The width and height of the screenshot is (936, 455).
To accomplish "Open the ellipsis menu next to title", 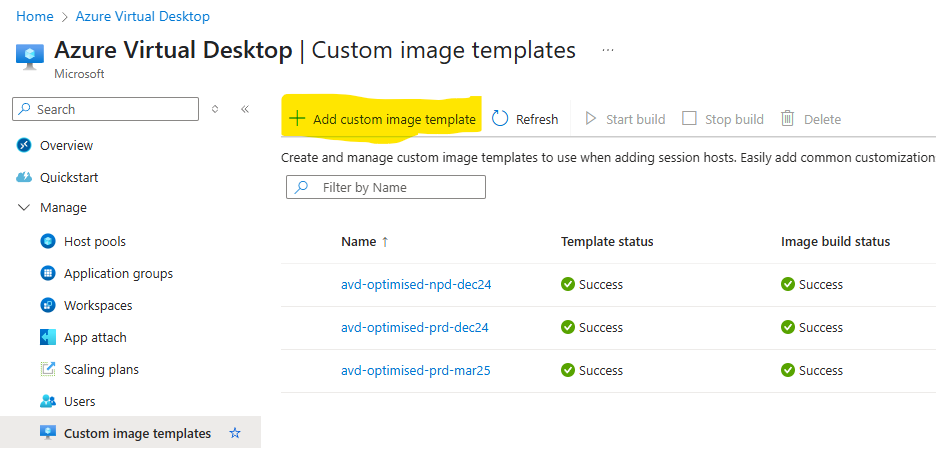I will pyautogui.click(x=608, y=50).
